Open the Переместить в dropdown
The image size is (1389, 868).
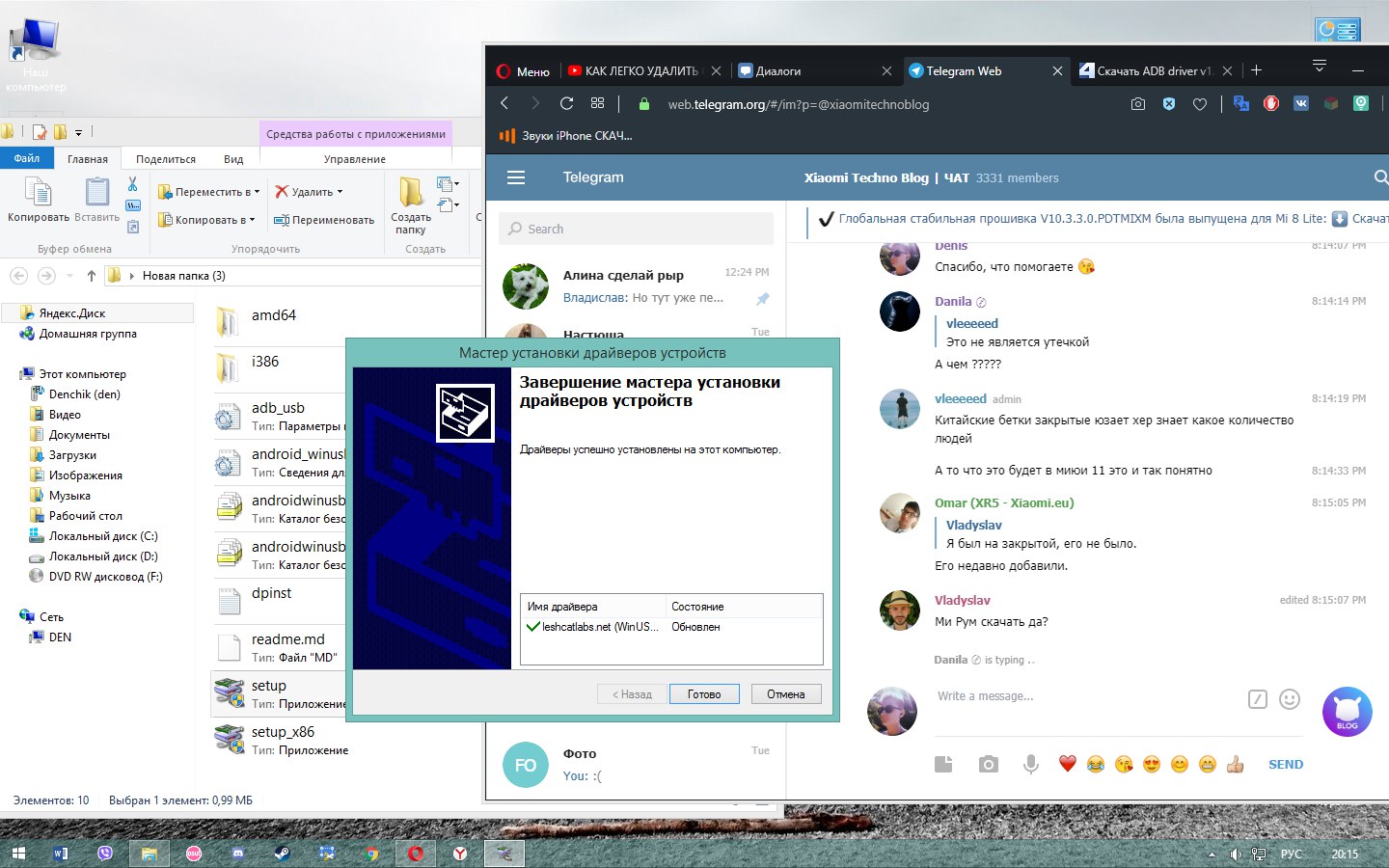(208, 192)
